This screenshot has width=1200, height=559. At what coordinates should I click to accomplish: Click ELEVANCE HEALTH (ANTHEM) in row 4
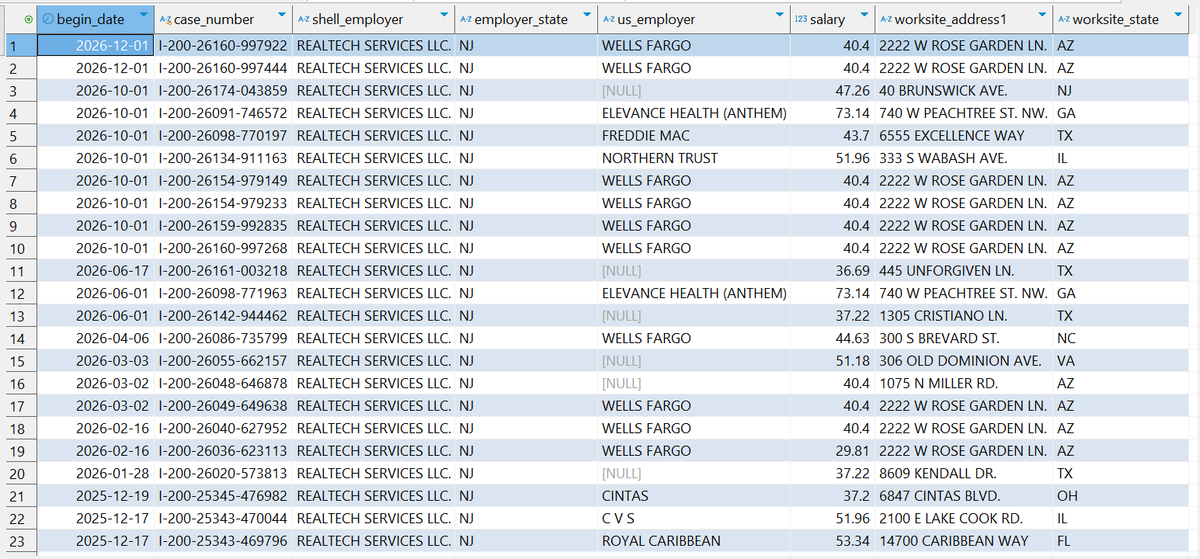694,113
